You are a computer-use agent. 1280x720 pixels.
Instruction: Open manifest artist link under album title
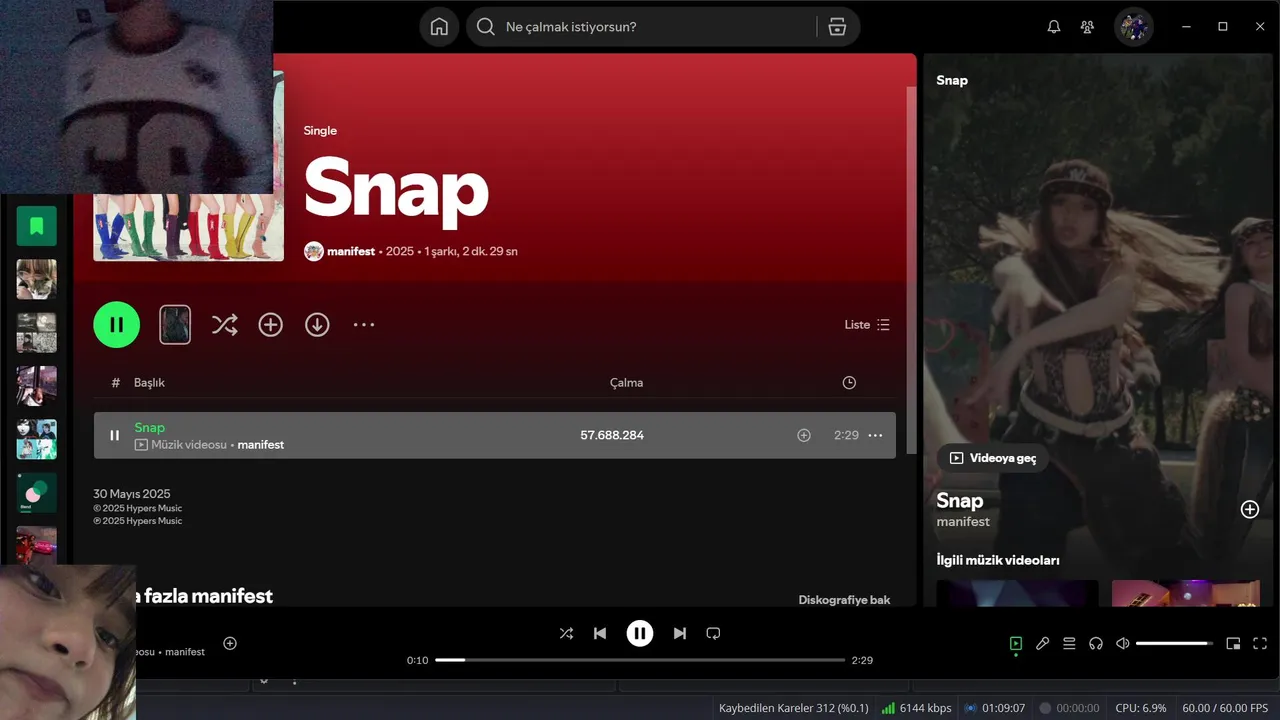(x=351, y=251)
